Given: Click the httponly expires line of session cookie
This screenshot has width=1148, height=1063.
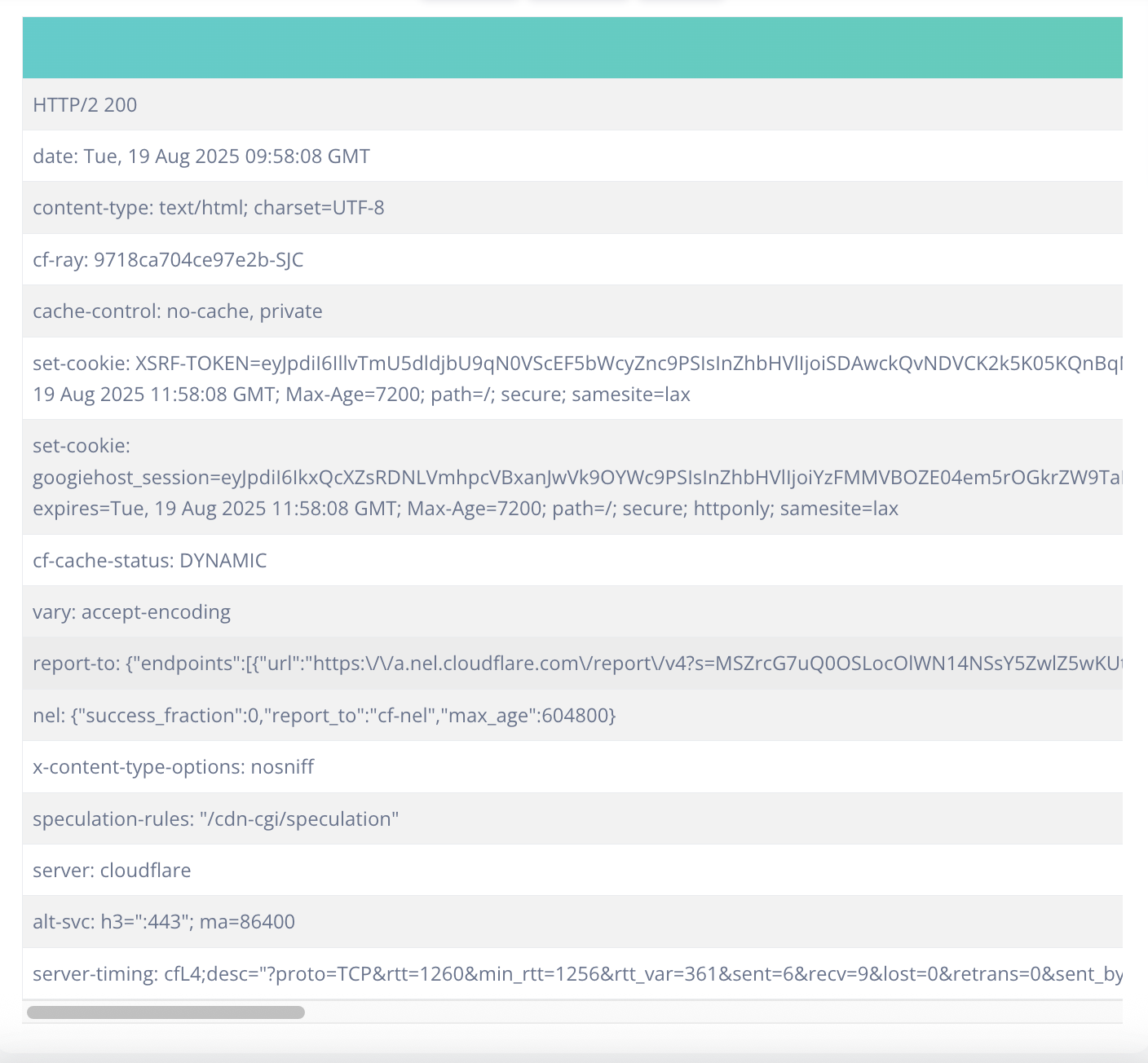Looking at the screenshot, I should [x=465, y=509].
